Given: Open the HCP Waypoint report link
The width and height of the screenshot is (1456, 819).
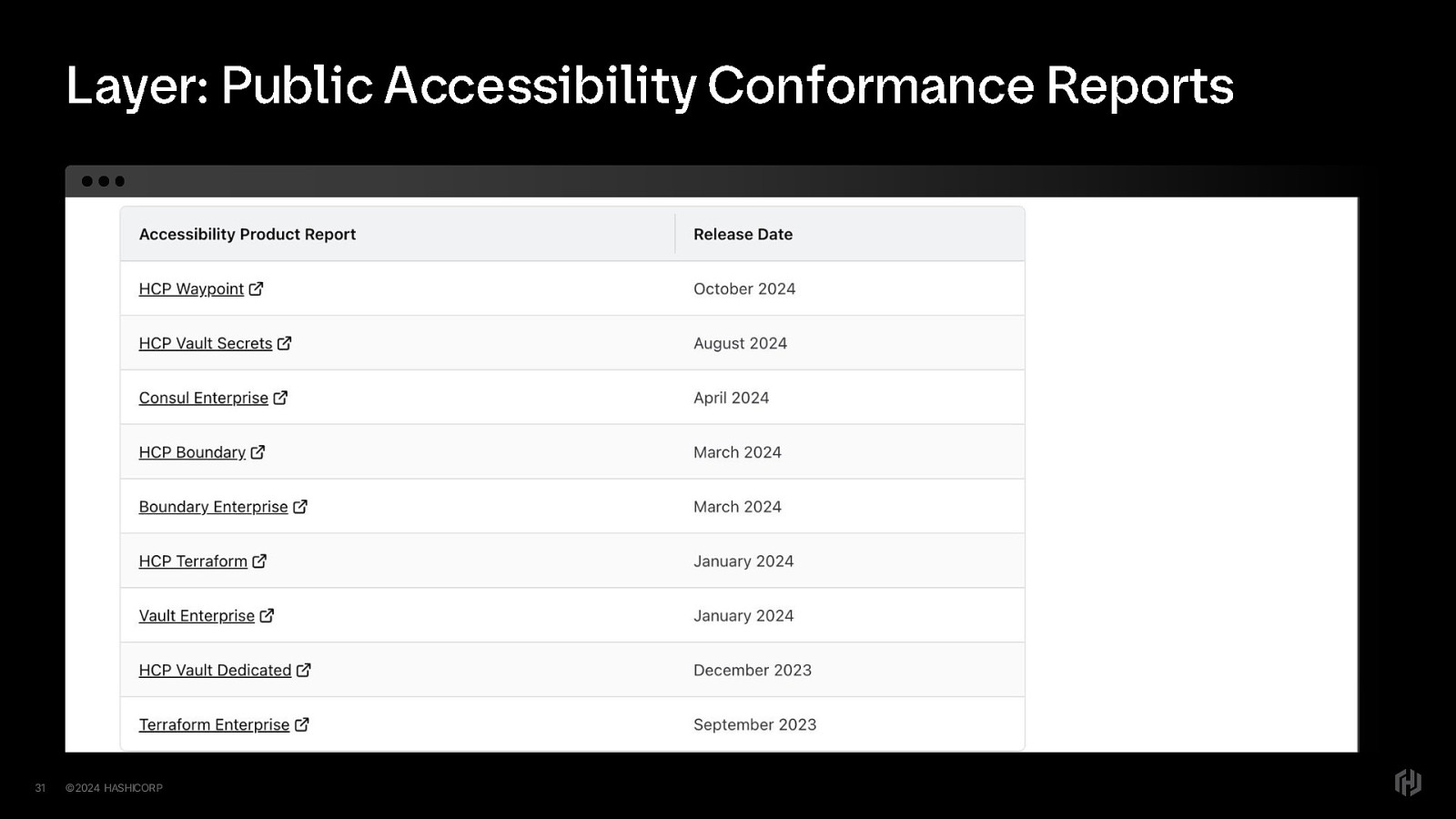Looking at the screenshot, I should click(191, 289).
